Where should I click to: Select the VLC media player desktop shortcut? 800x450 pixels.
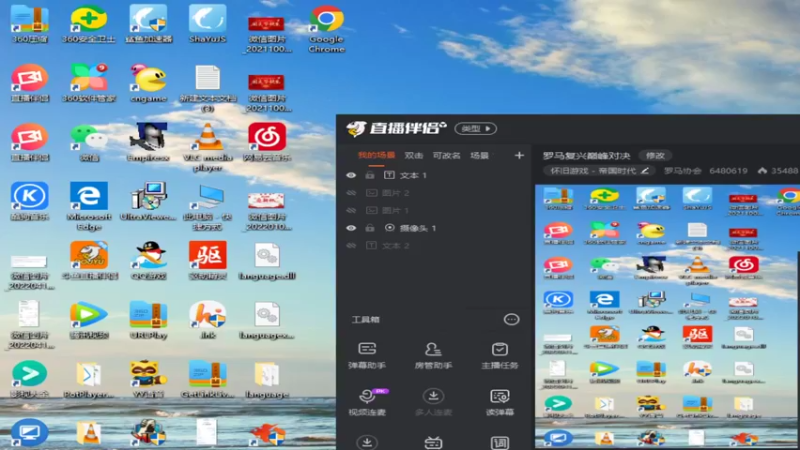click(x=207, y=147)
